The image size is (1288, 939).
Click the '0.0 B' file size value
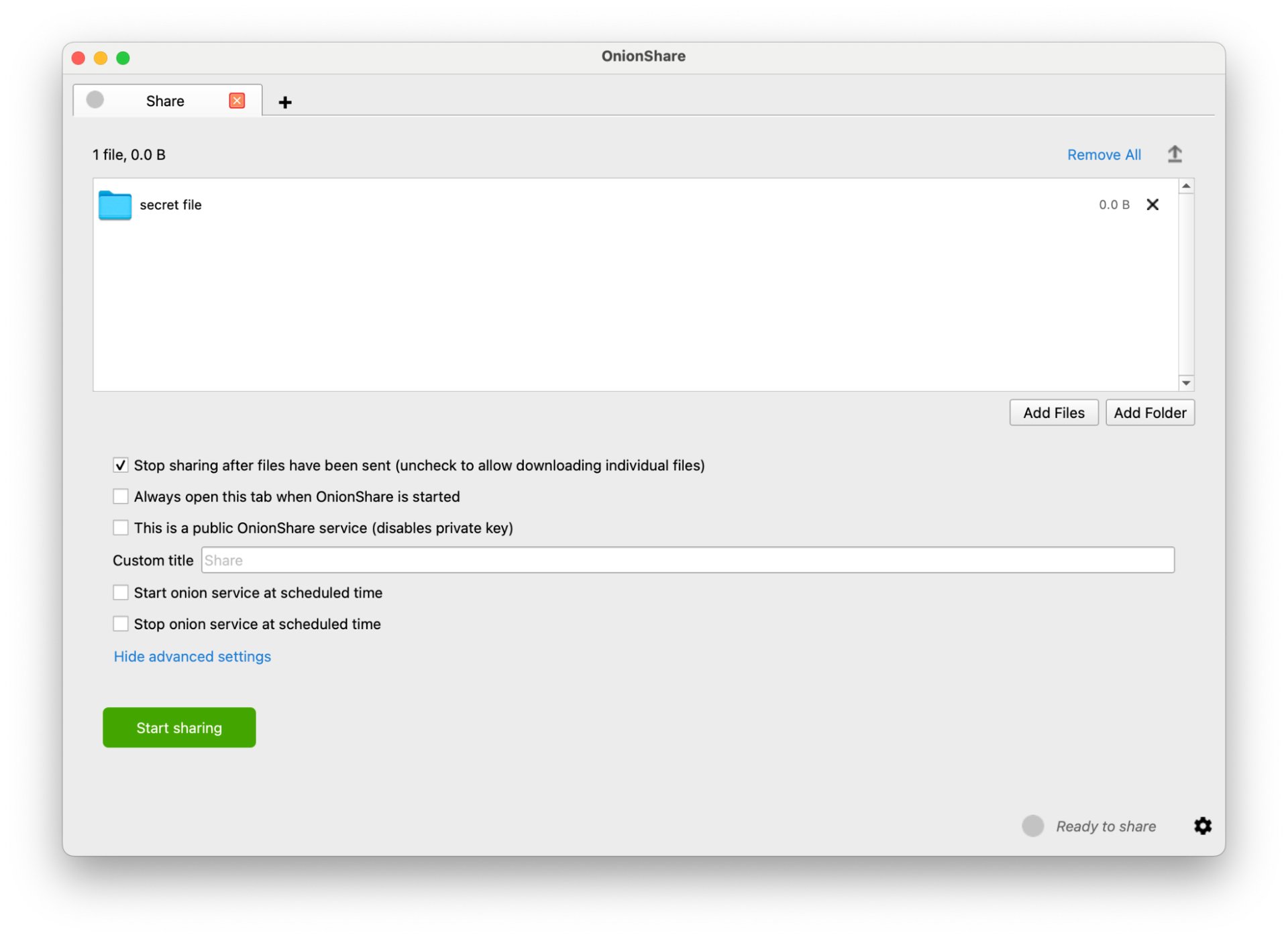point(1114,205)
